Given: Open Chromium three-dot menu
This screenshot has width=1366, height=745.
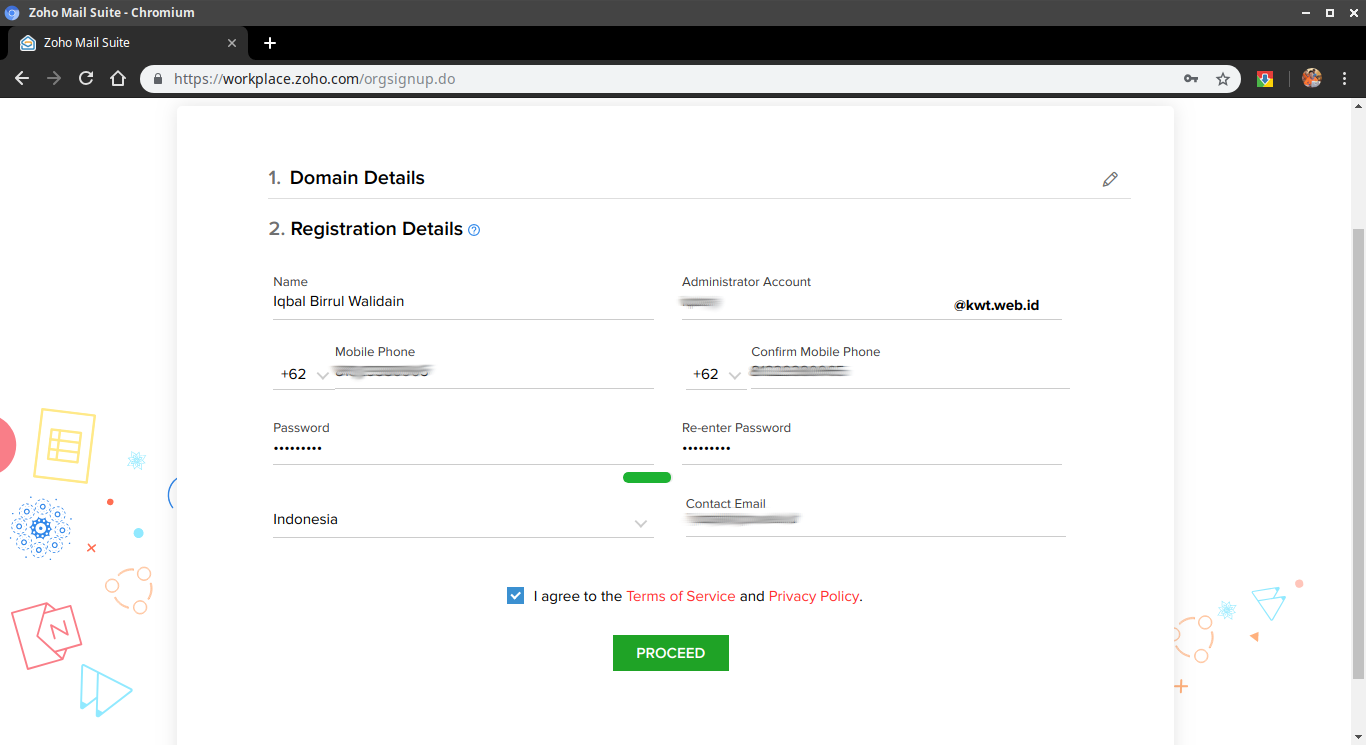Looking at the screenshot, I should pos(1344,78).
